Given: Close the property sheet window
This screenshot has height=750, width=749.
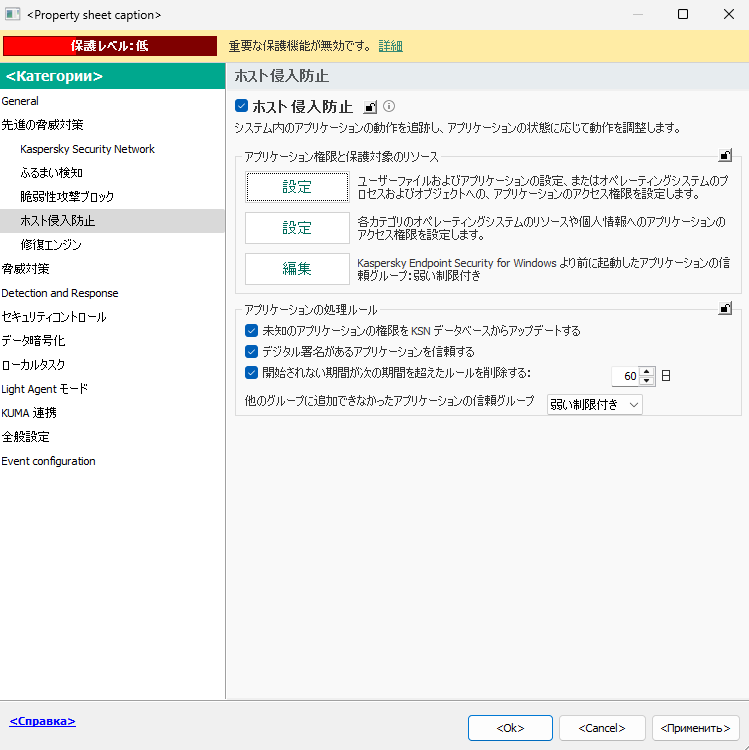Looking at the screenshot, I should (728, 14).
